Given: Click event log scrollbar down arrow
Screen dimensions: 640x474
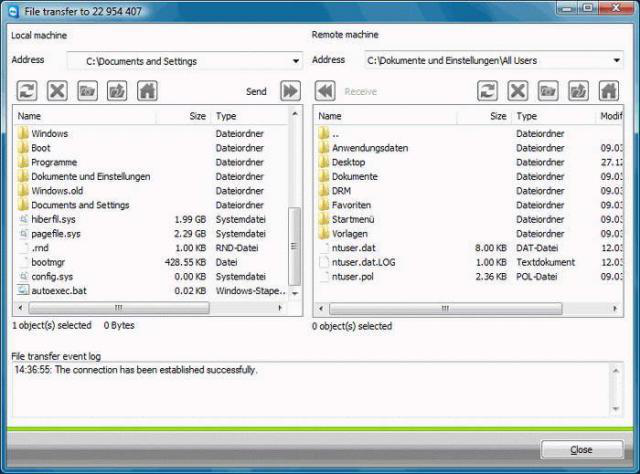Looking at the screenshot, I should [x=616, y=409].
